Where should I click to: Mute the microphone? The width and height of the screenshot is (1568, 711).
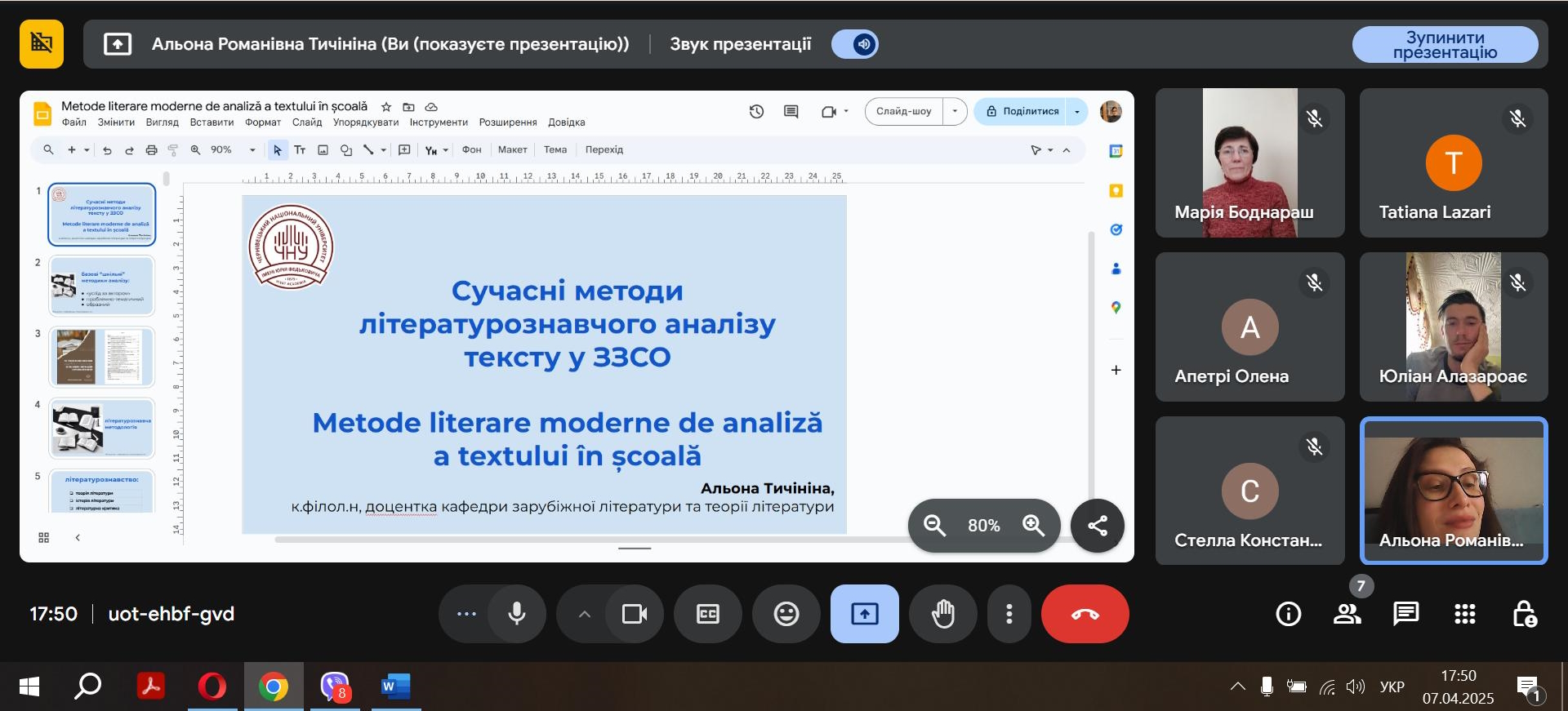(x=517, y=614)
